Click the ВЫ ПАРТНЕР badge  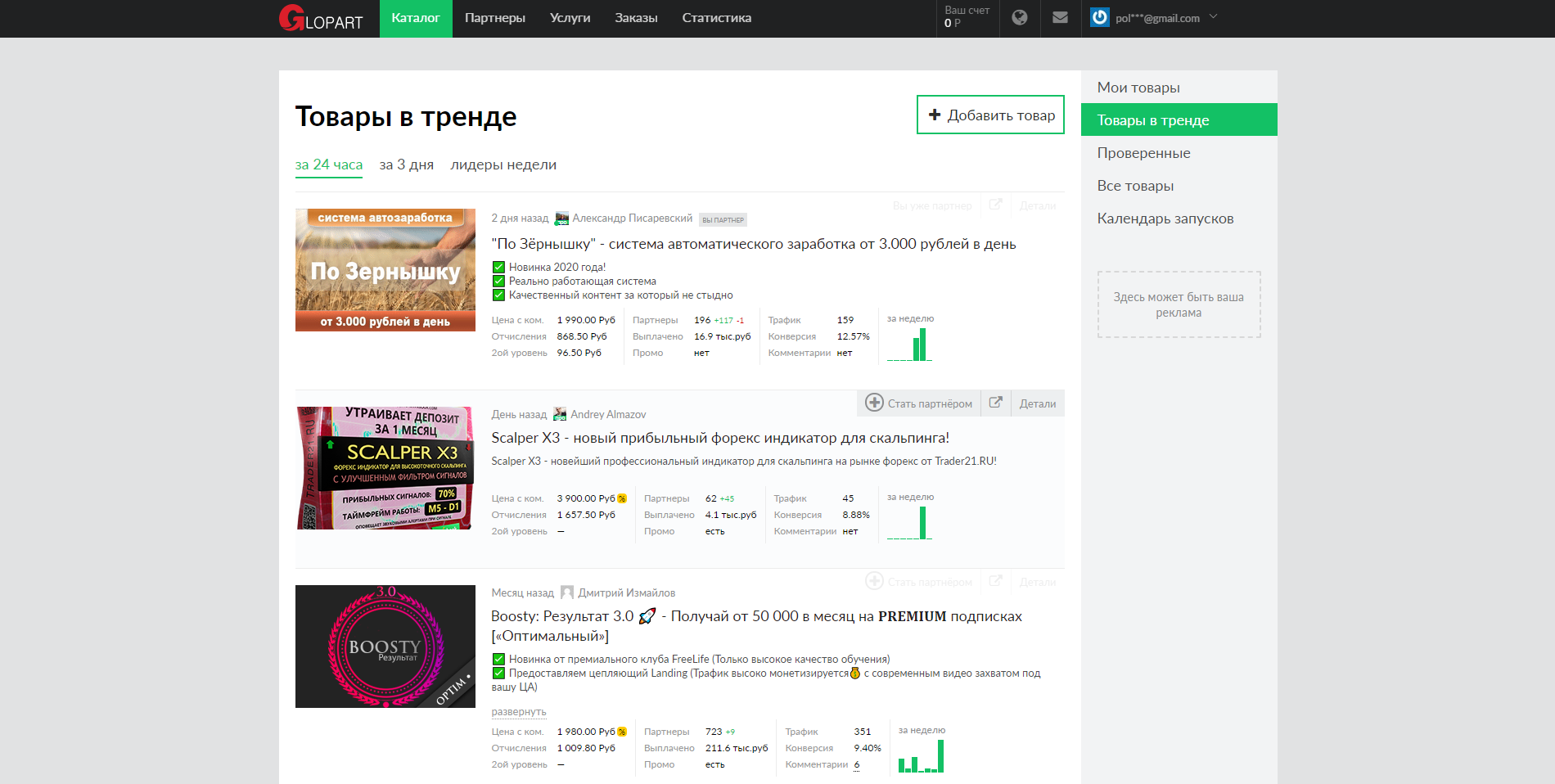[x=723, y=219]
